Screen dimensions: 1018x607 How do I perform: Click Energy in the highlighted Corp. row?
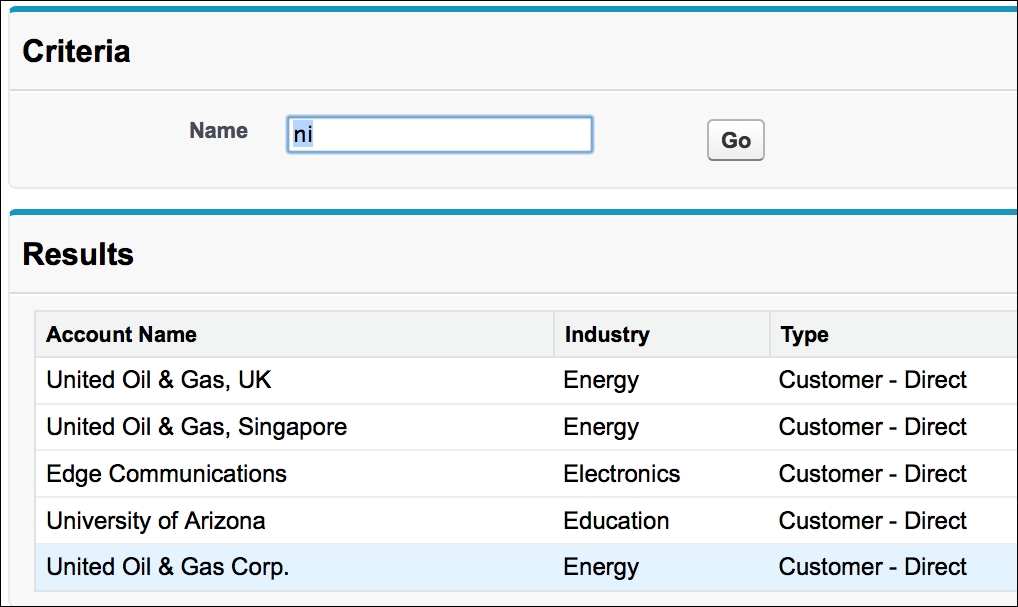point(601,567)
